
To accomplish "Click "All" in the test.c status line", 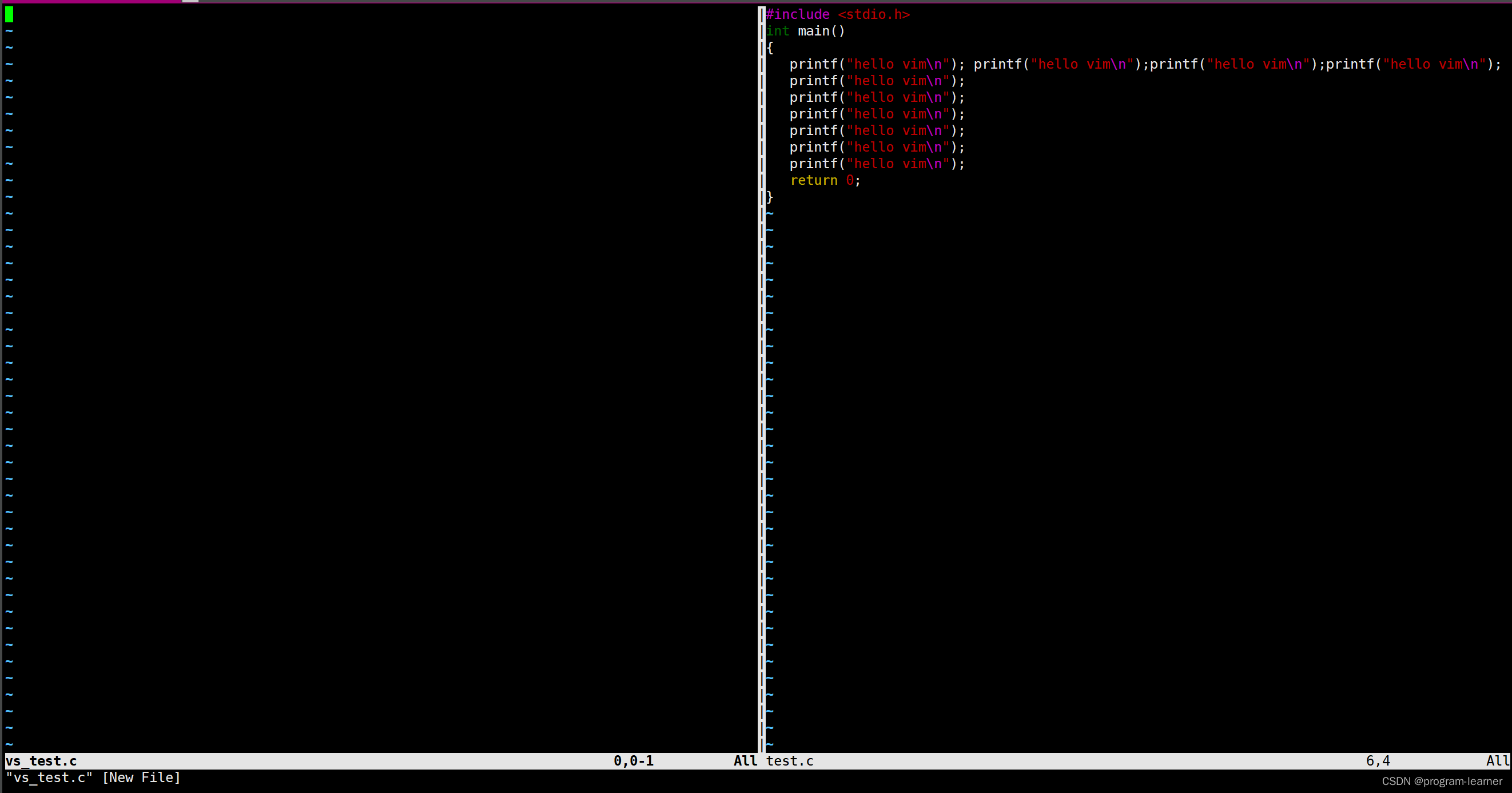I will pyautogui.click(x=1497, y=761).
